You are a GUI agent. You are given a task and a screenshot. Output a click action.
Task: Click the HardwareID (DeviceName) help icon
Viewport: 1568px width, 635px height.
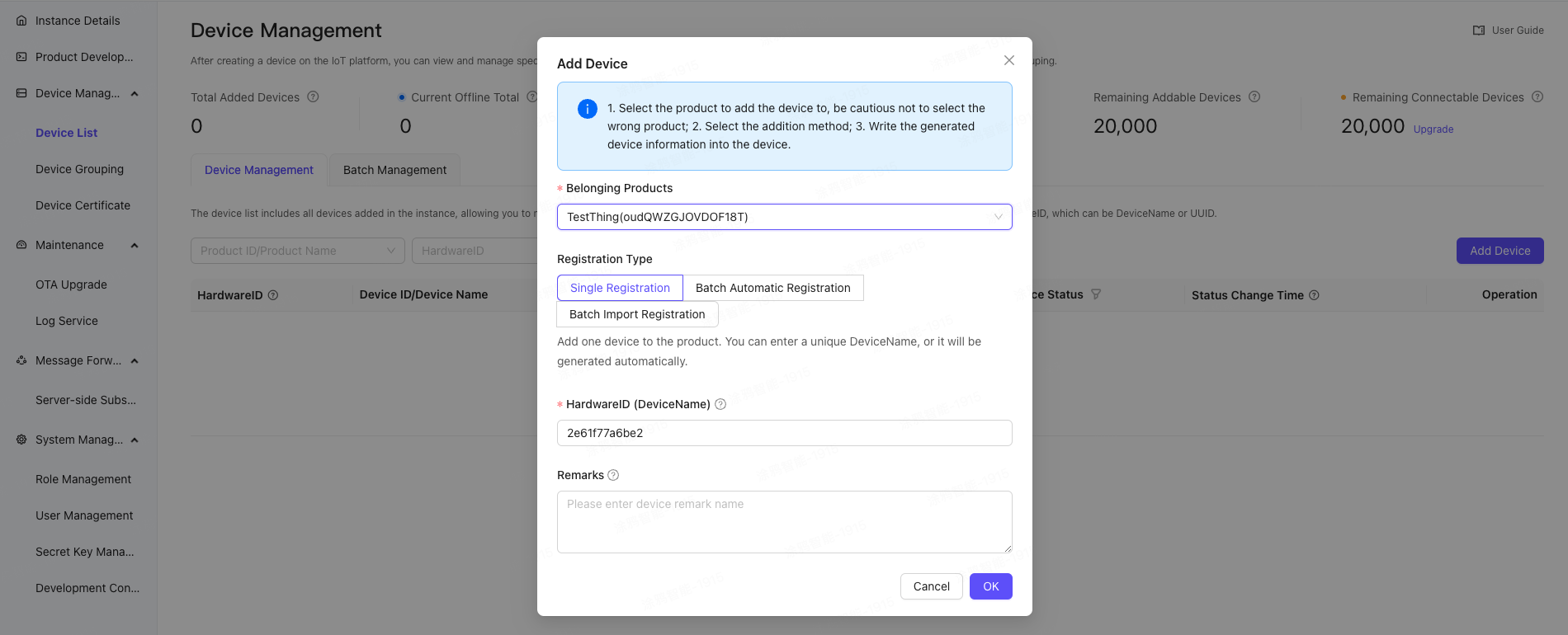point(720,404)
